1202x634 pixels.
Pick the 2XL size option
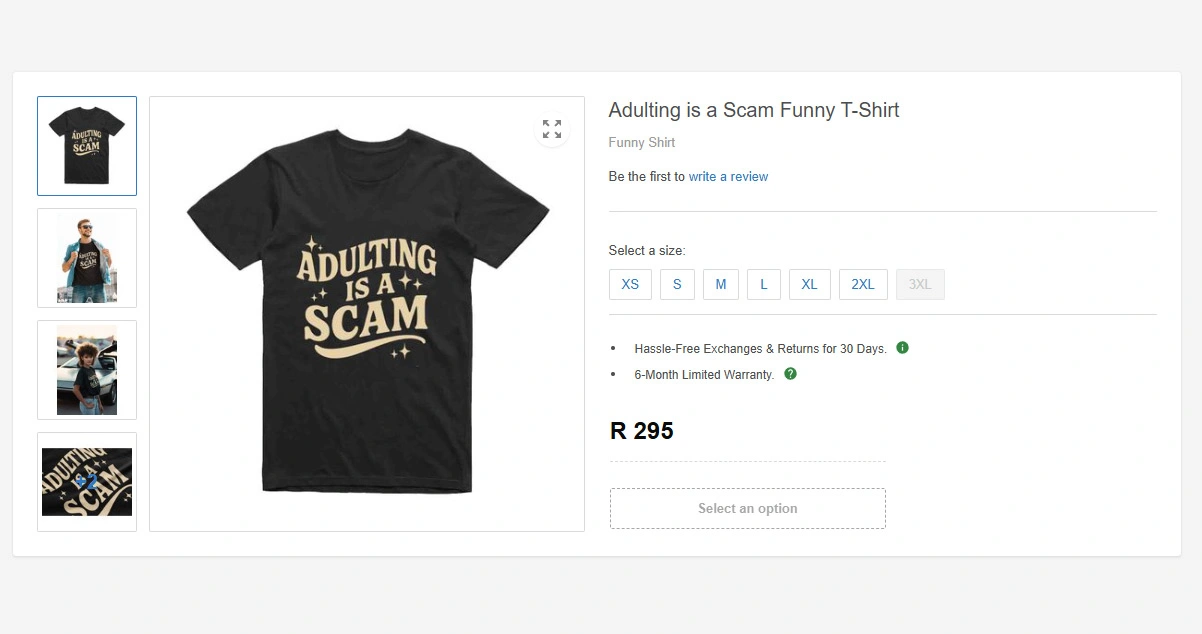(x=863, y=284)
